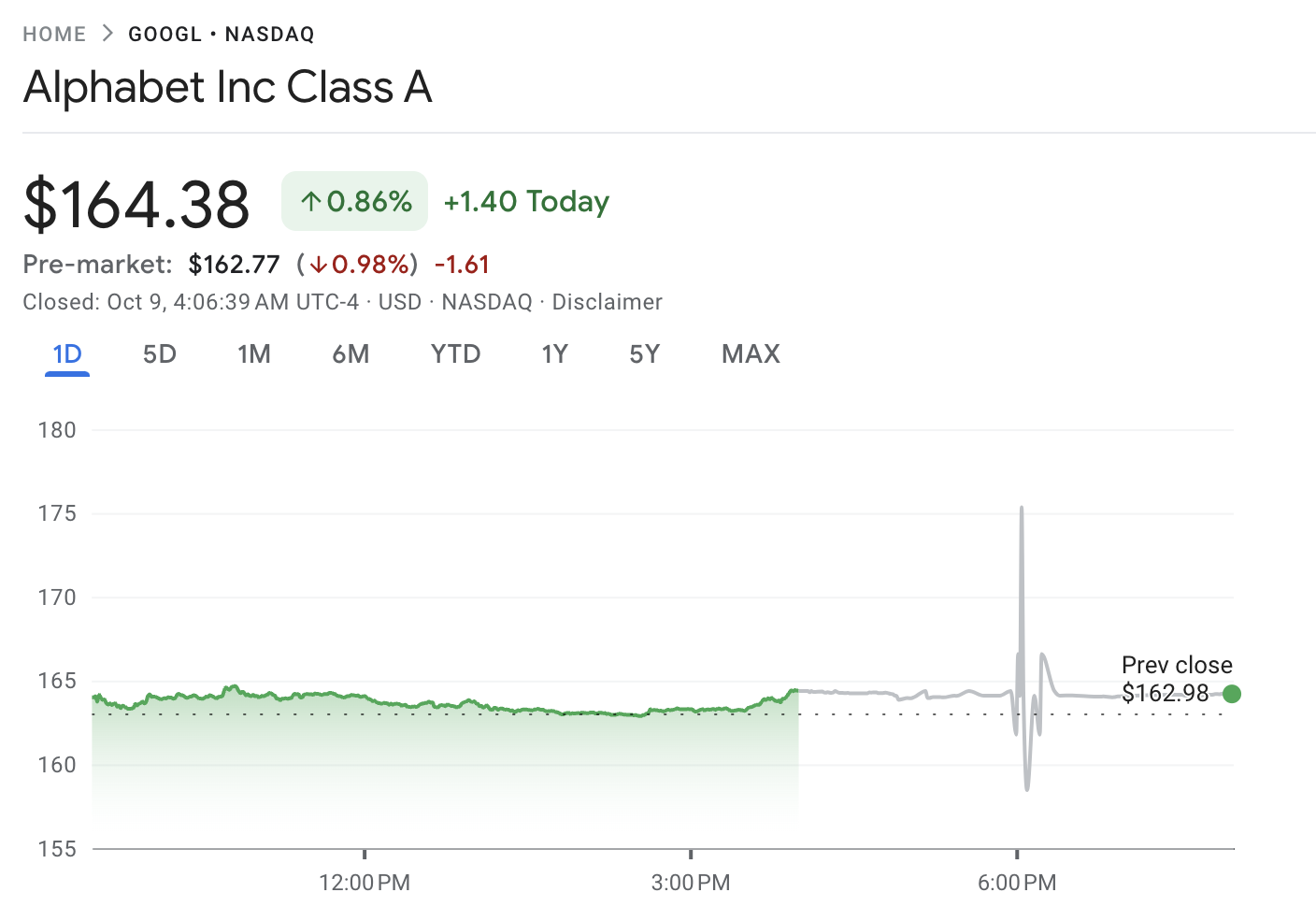Select the 1D time range tab
This screenshot has height=907, width=1316.
67,354
